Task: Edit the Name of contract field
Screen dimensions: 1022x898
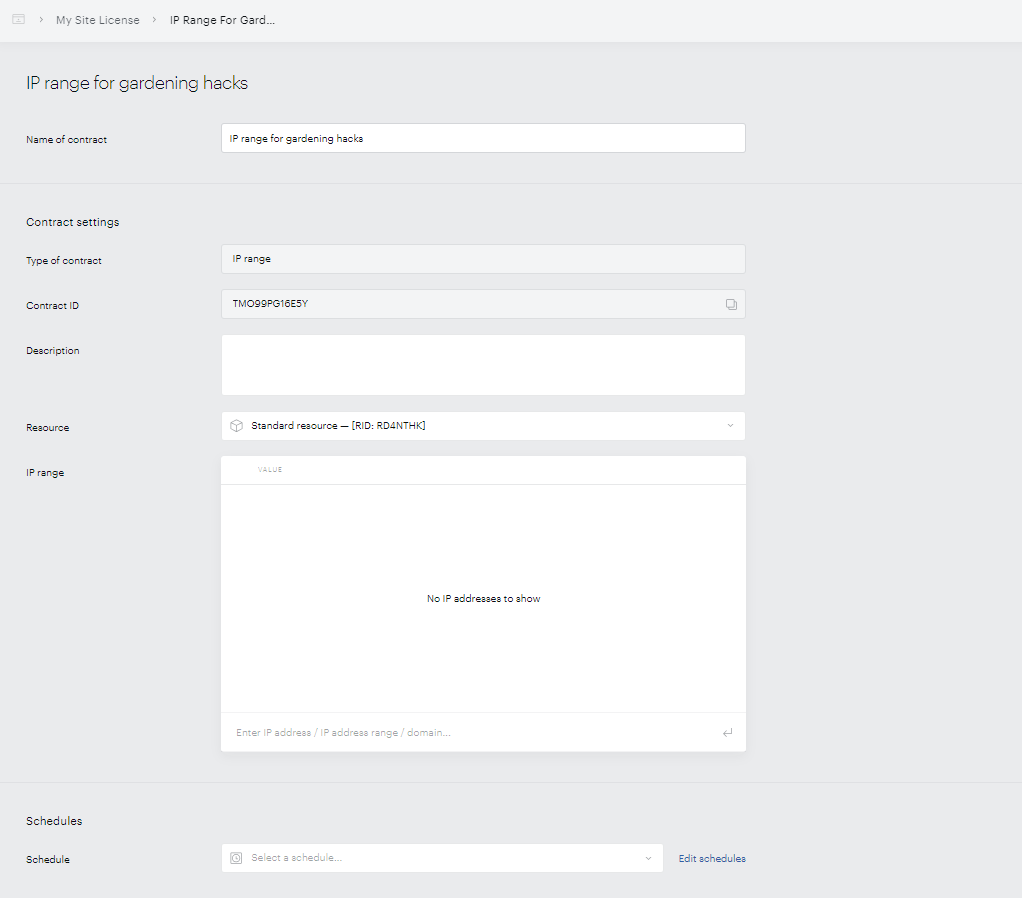Action: click(x=483, y=138)
